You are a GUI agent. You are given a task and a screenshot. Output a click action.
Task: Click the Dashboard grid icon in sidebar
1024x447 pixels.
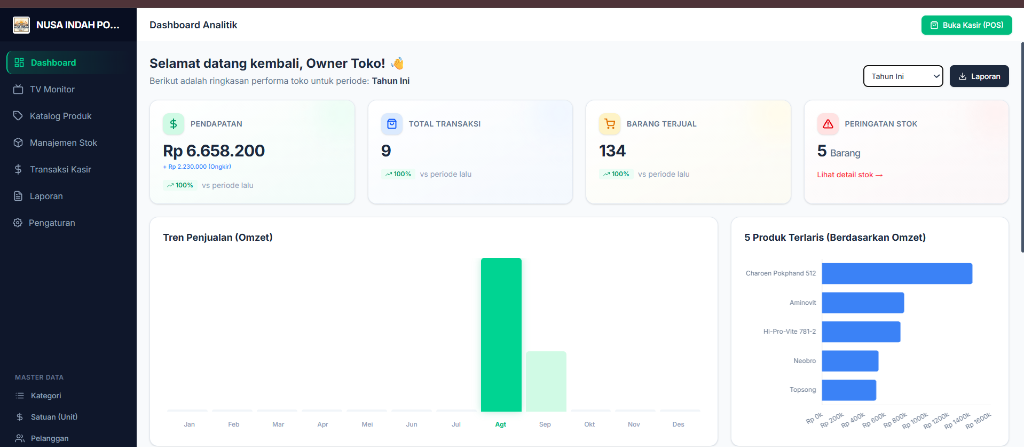coord(19,63)
